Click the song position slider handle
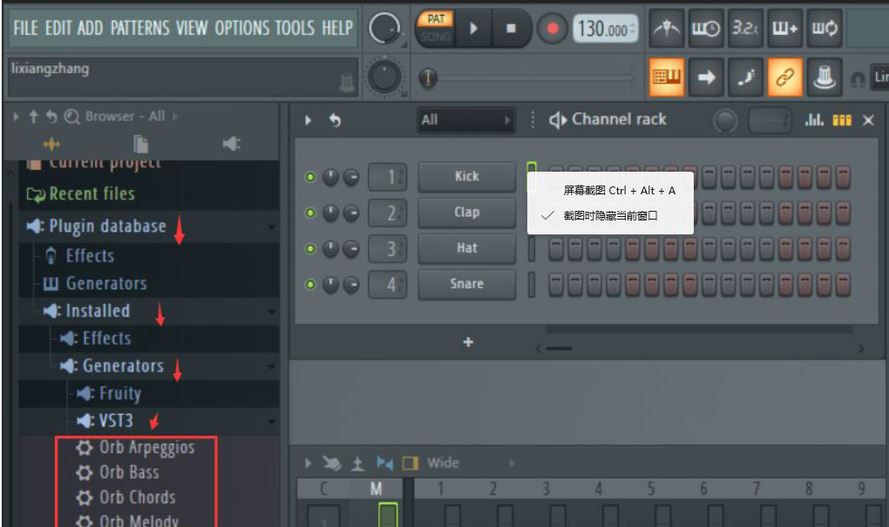This screenshot has width=889, height=527. [x=428, y=78]
